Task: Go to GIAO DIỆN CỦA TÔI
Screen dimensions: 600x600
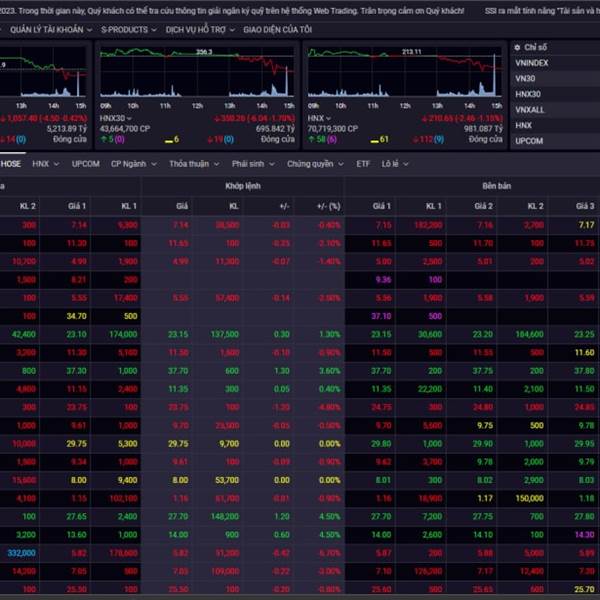Action: tap(277, 29)
